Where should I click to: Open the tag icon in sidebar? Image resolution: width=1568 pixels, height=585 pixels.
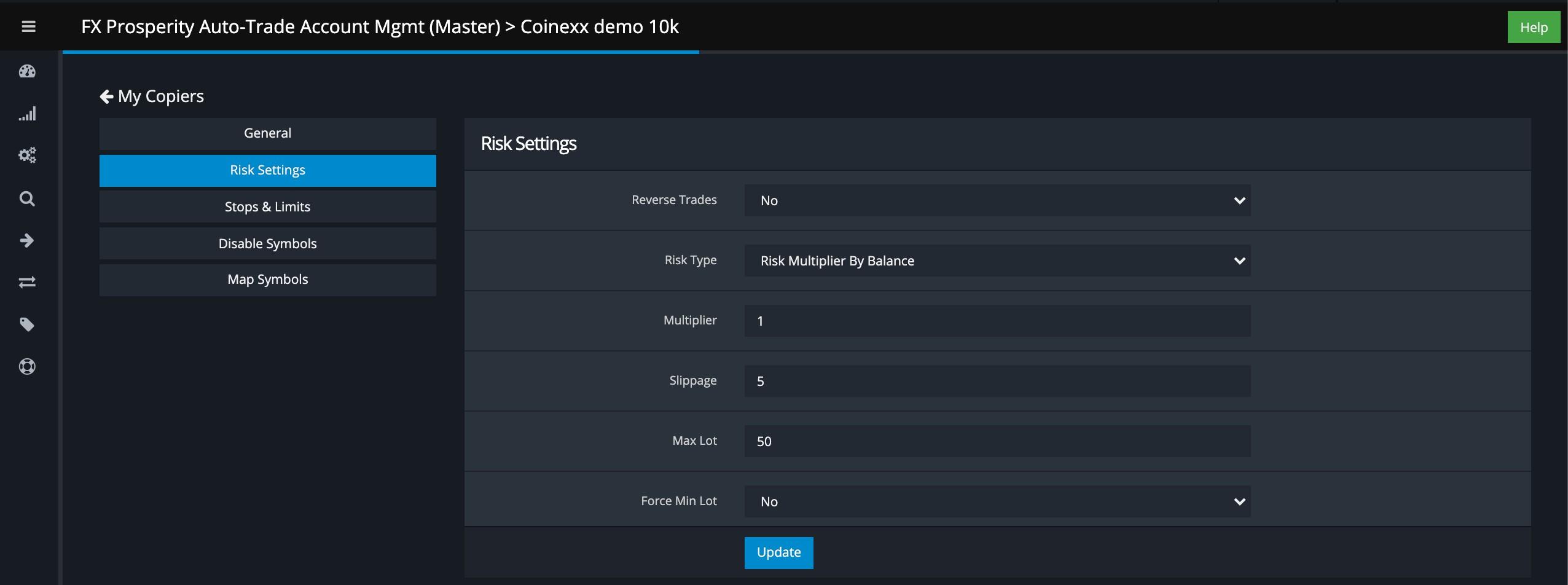point(27,324)
